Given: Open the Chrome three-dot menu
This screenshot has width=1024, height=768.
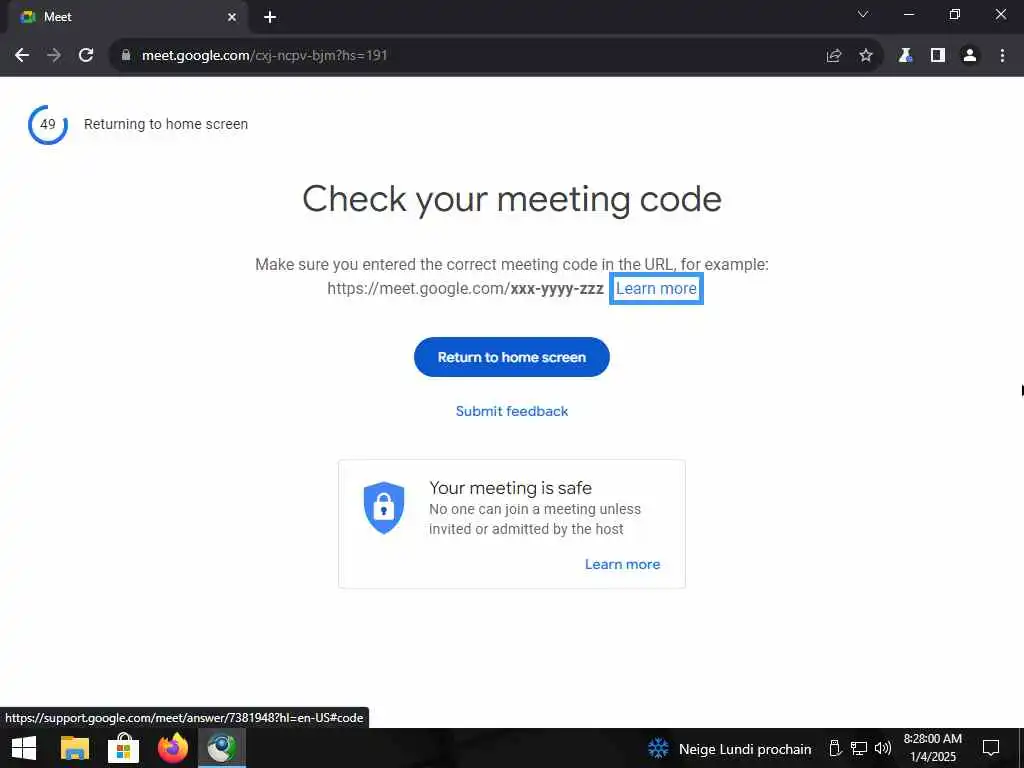Looking at the screenshot, I should (x=1002, y=56).
